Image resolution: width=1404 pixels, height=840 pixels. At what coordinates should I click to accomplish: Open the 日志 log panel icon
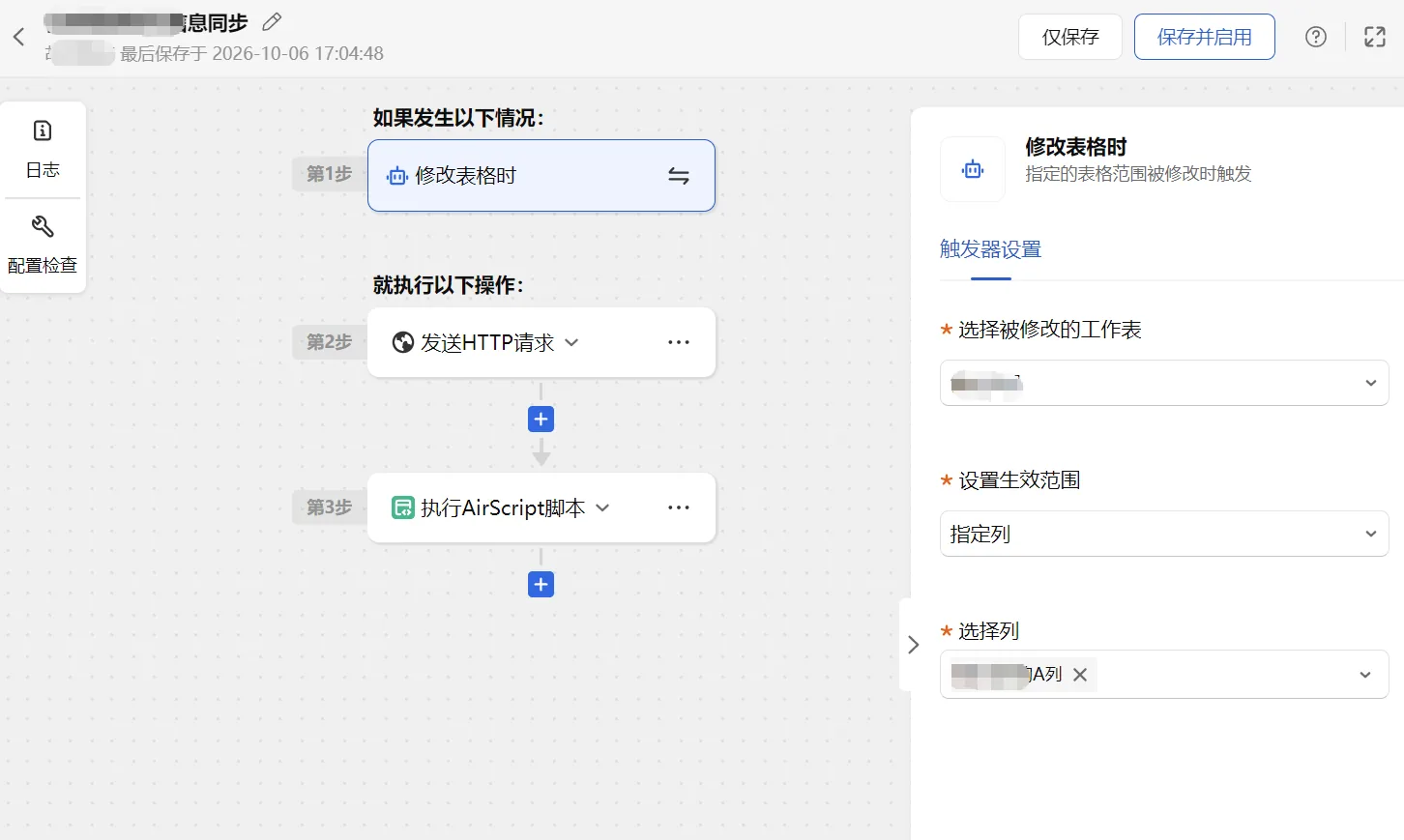point(43,130)
